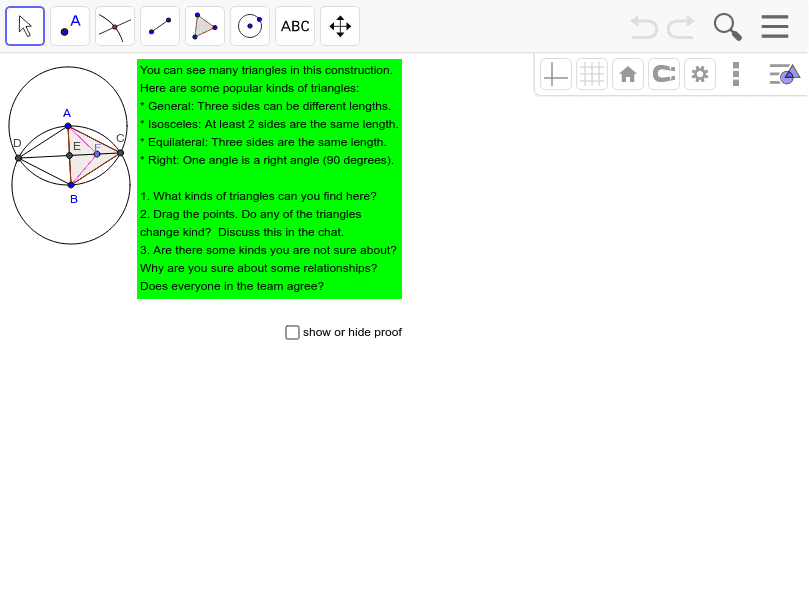Toggle the style bar button
The image size is (809, 600).
[x=784, y=74]
